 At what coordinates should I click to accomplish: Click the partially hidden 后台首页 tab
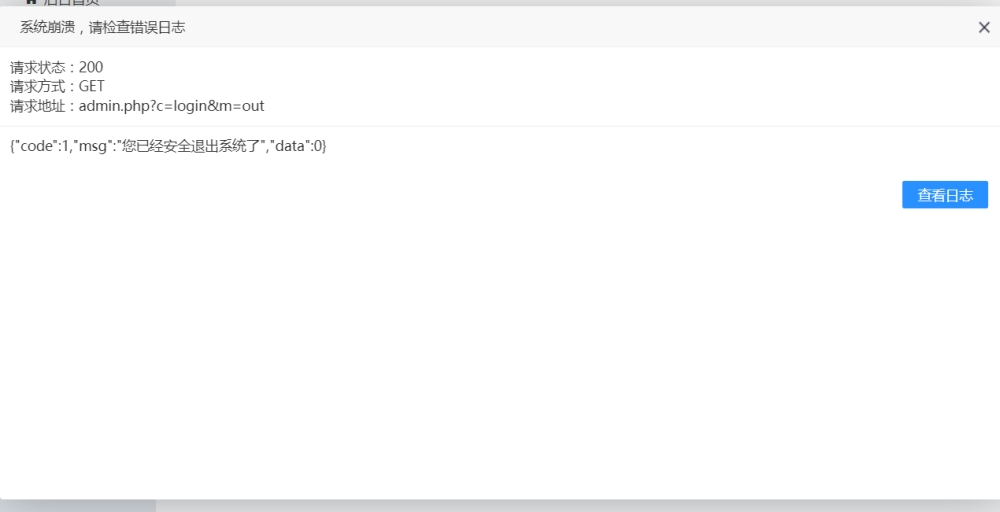pos(70,3)
